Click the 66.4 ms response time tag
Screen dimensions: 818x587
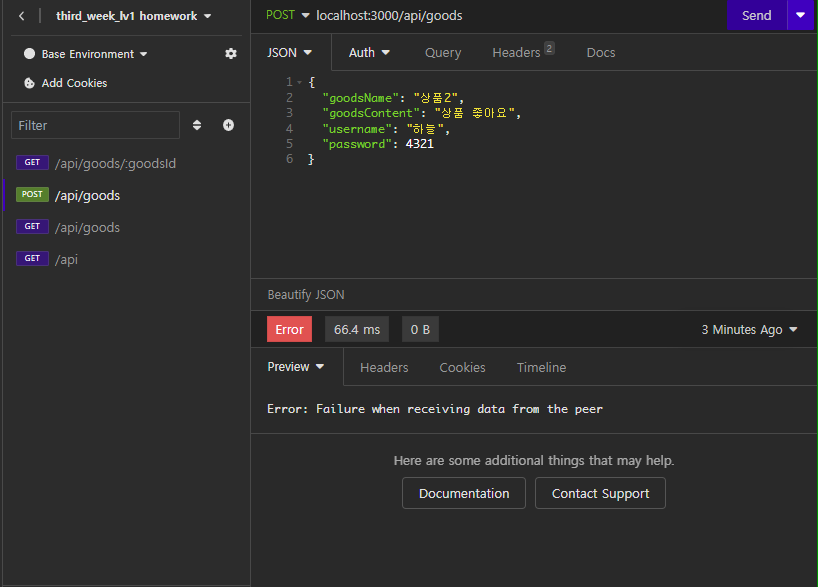click(357, 329)
